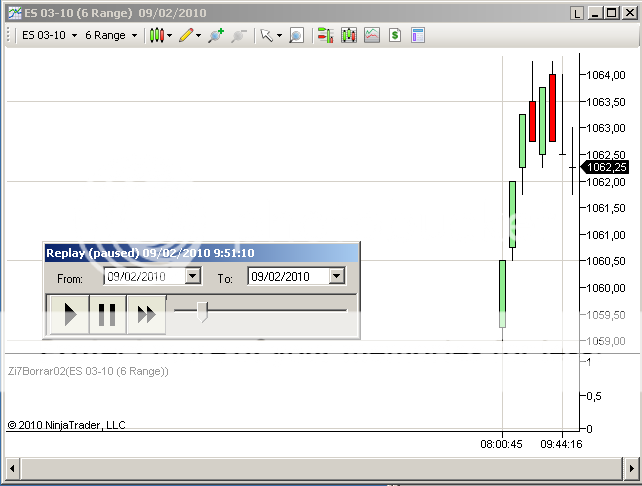
Task: Click the green dollar strategies icon
Action: (x=395, y=35)
